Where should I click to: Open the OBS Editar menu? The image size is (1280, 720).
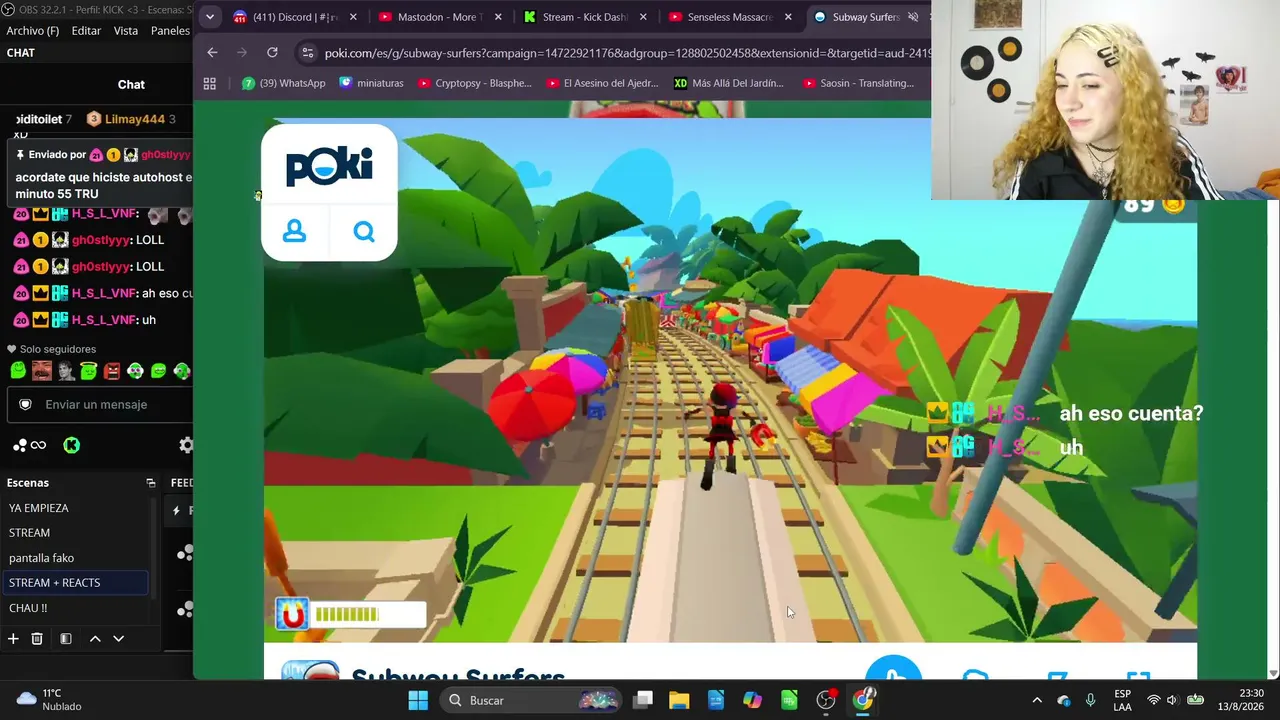pyautogui.click(x=86, y=31)
